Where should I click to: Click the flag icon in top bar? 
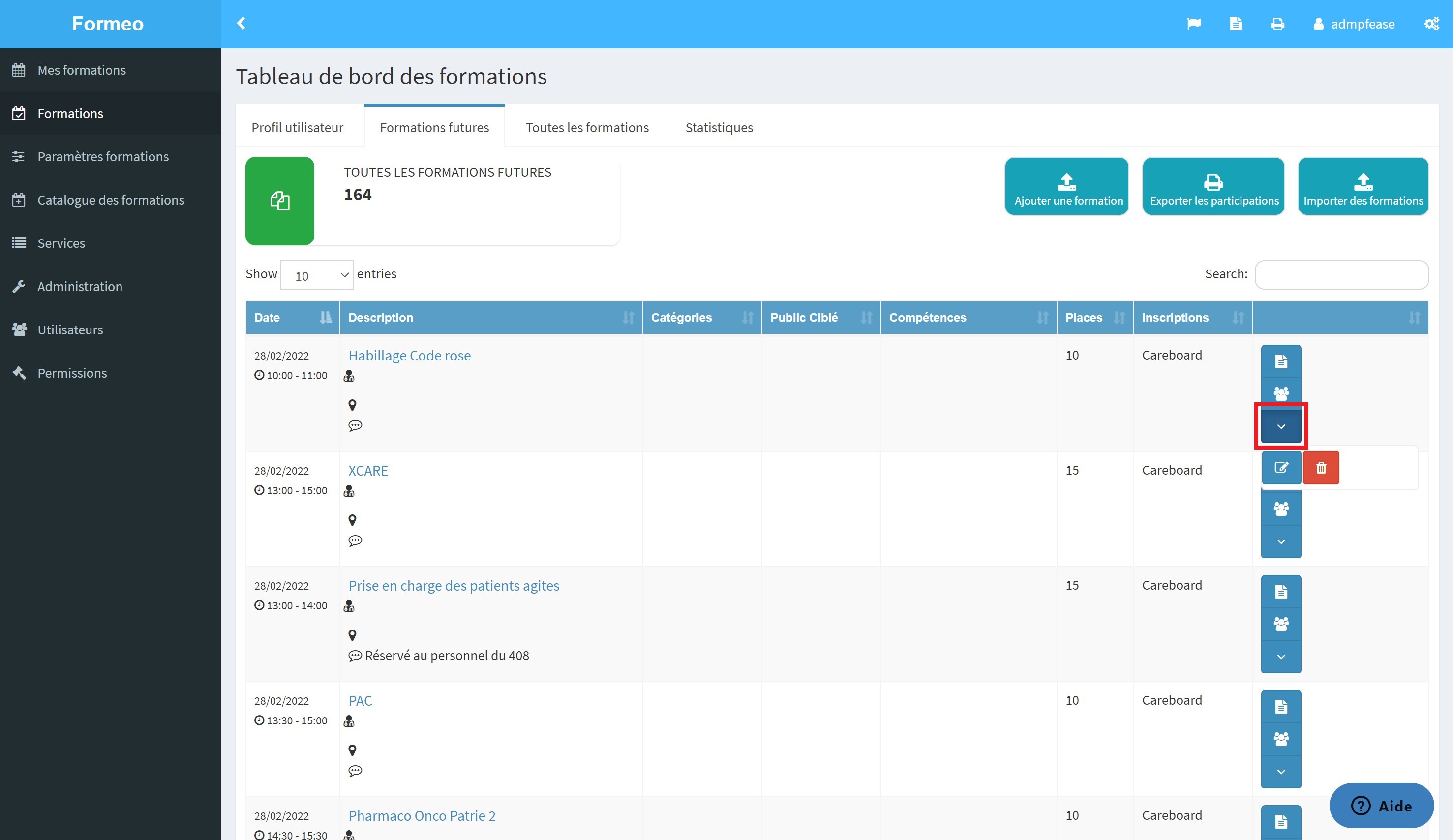(x=1194, y=24)
